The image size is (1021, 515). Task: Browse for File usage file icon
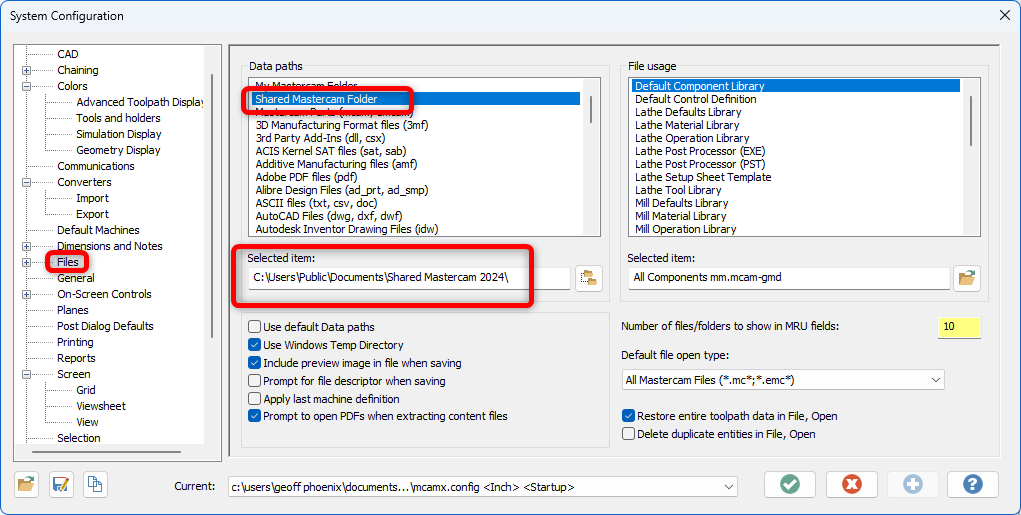(x=967, y=278)
